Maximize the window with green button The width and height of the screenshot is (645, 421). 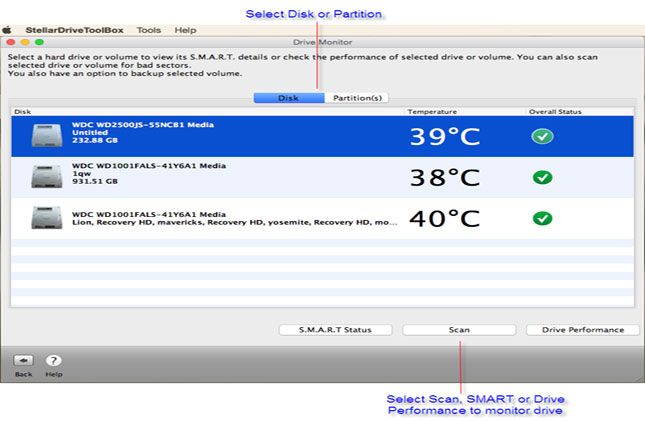(39, 42)
